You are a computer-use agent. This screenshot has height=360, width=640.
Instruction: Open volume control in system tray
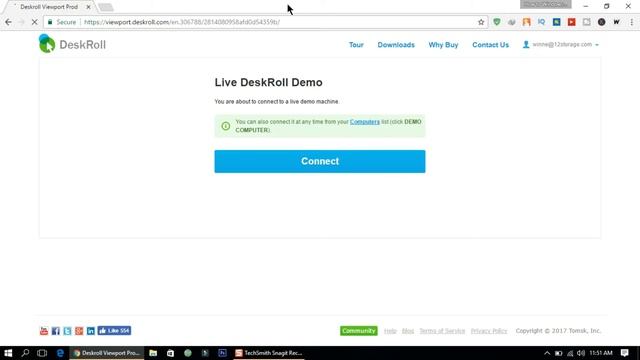[x=581, y=353]
